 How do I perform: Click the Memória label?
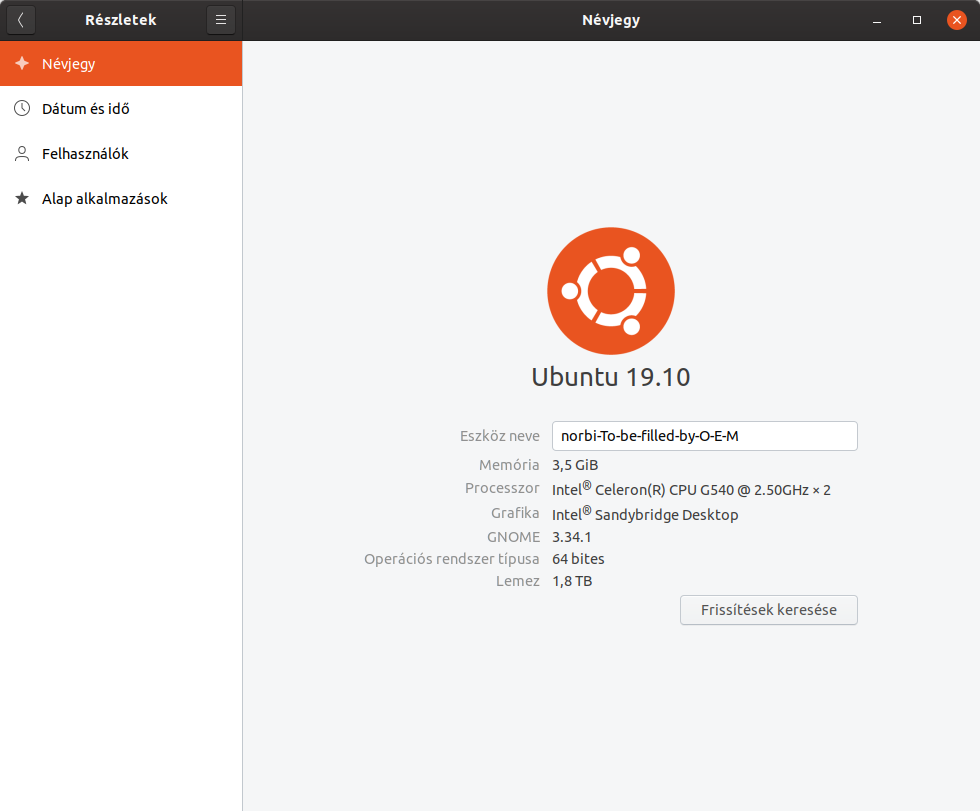click(x=509, y=465)
